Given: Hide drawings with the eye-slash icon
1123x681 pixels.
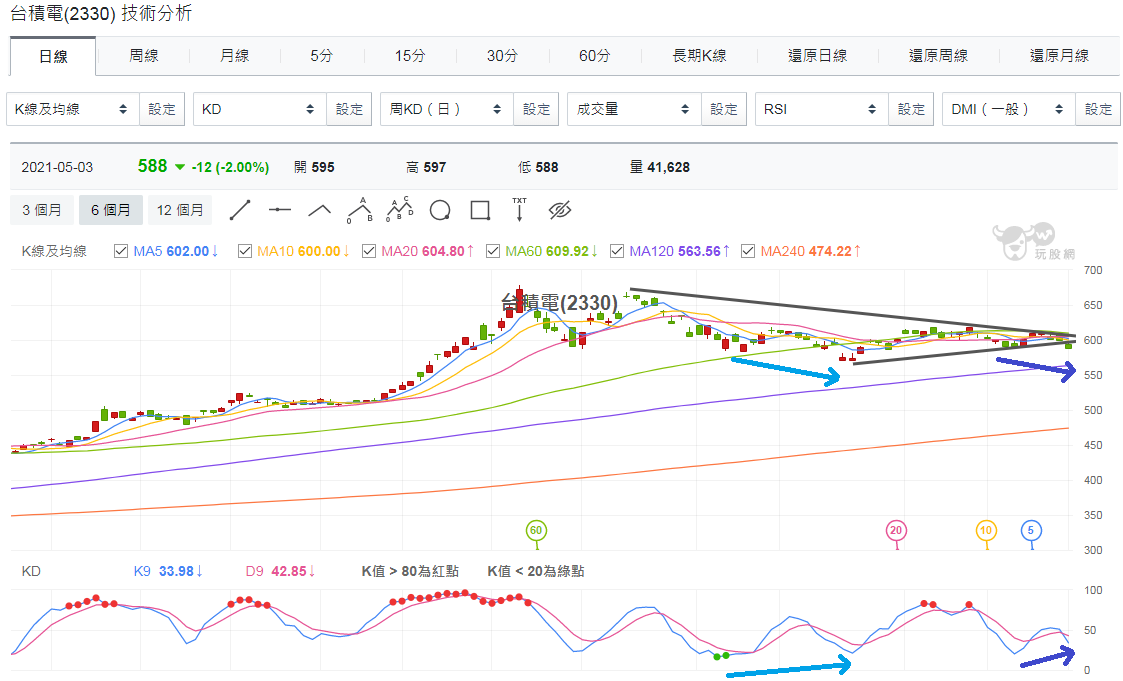Looking at the screenshot, I should (x=559, y=210).
